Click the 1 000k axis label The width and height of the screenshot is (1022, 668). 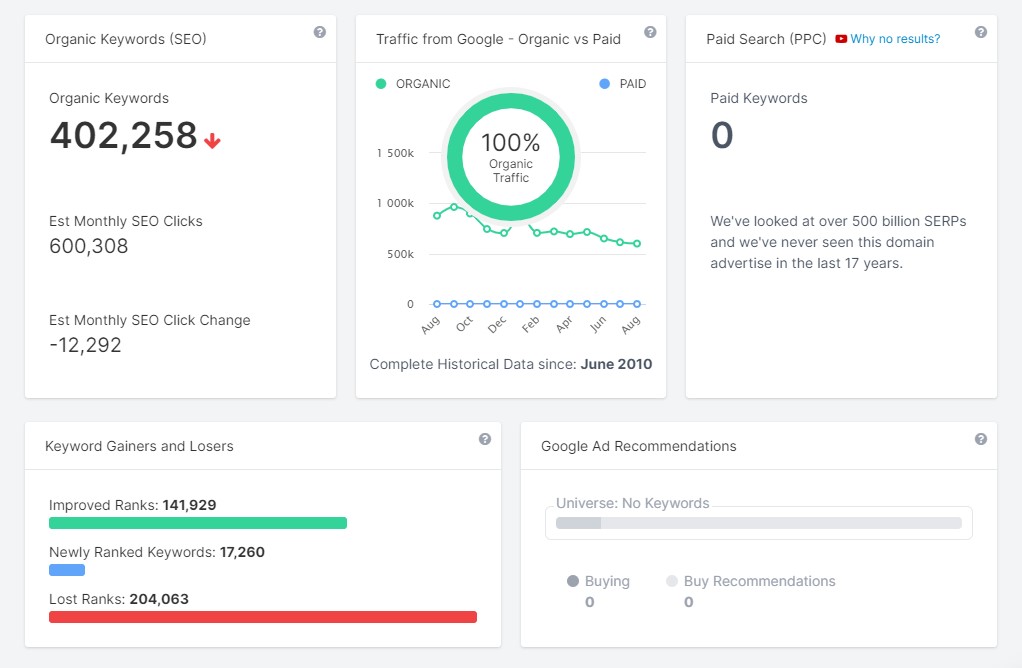tap(396, 203)
